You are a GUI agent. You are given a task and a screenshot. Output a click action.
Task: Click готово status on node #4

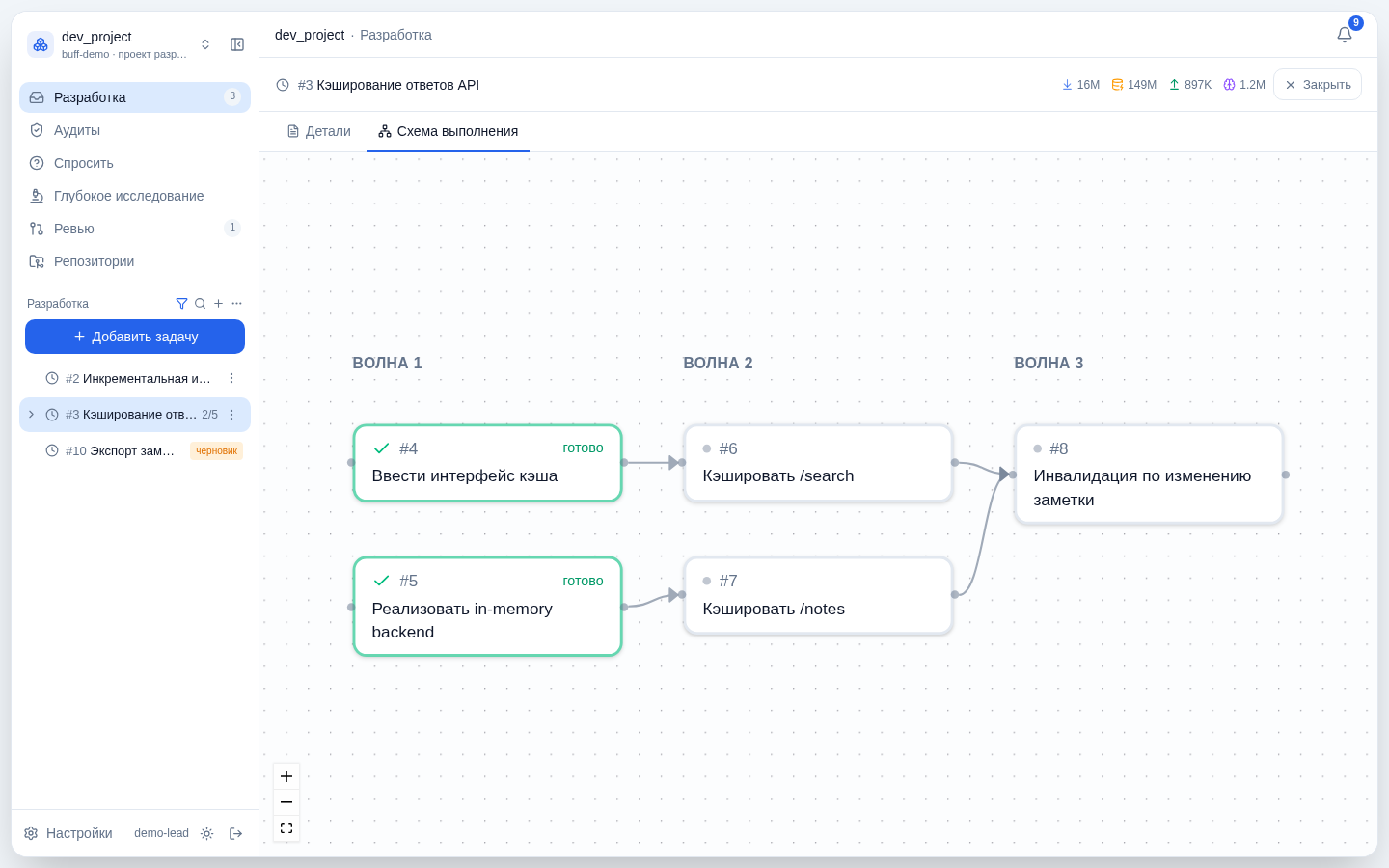click(x=583, y=448)
